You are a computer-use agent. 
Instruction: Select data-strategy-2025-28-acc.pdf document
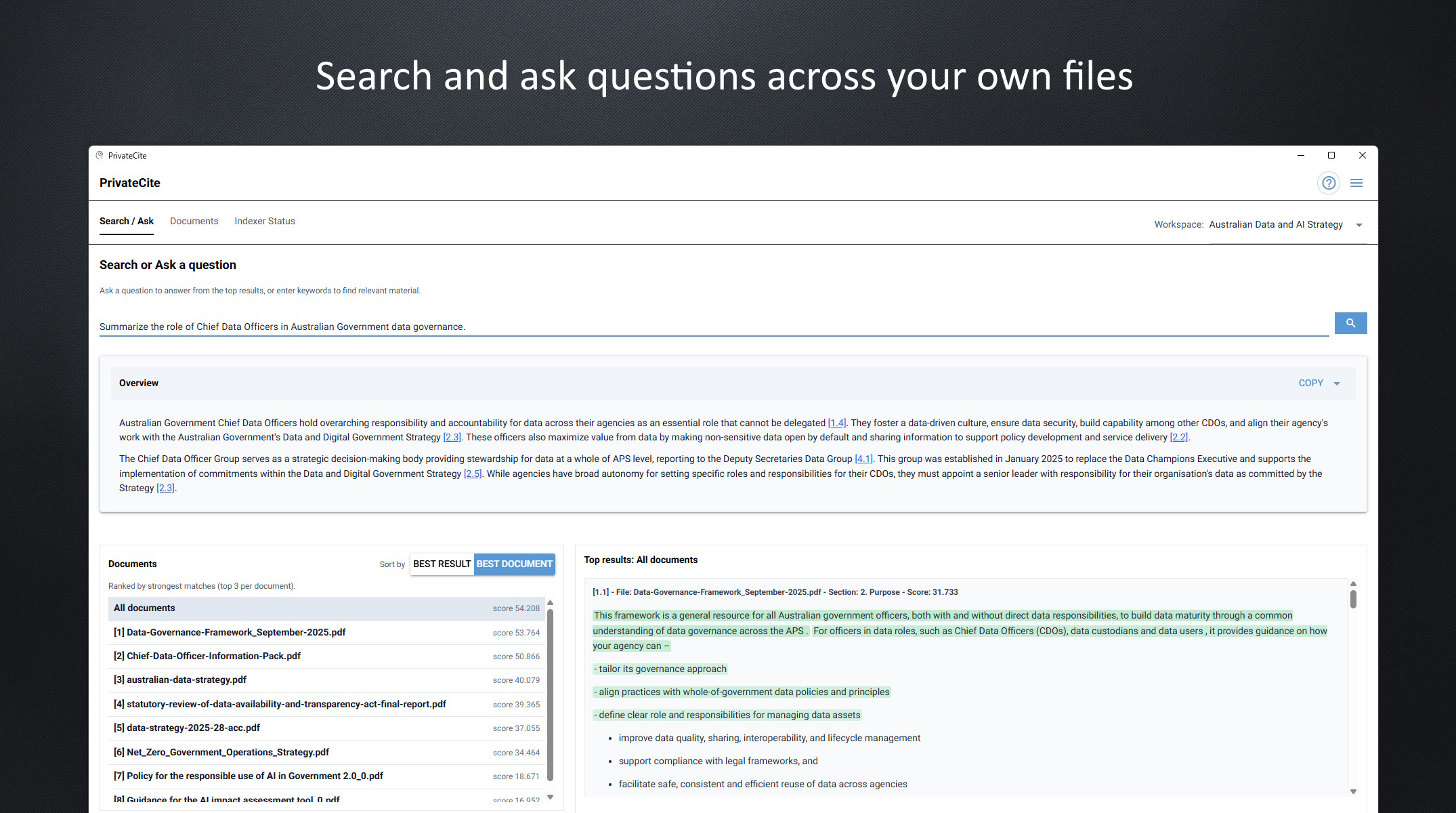click(326, 728)
